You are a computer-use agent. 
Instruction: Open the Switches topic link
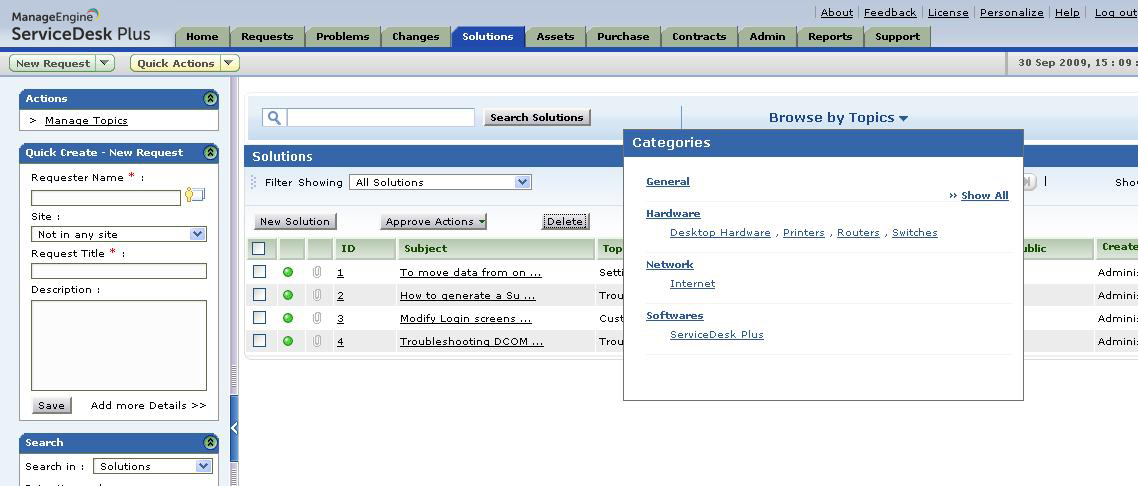pyautogui.click(x=914, y=233)
